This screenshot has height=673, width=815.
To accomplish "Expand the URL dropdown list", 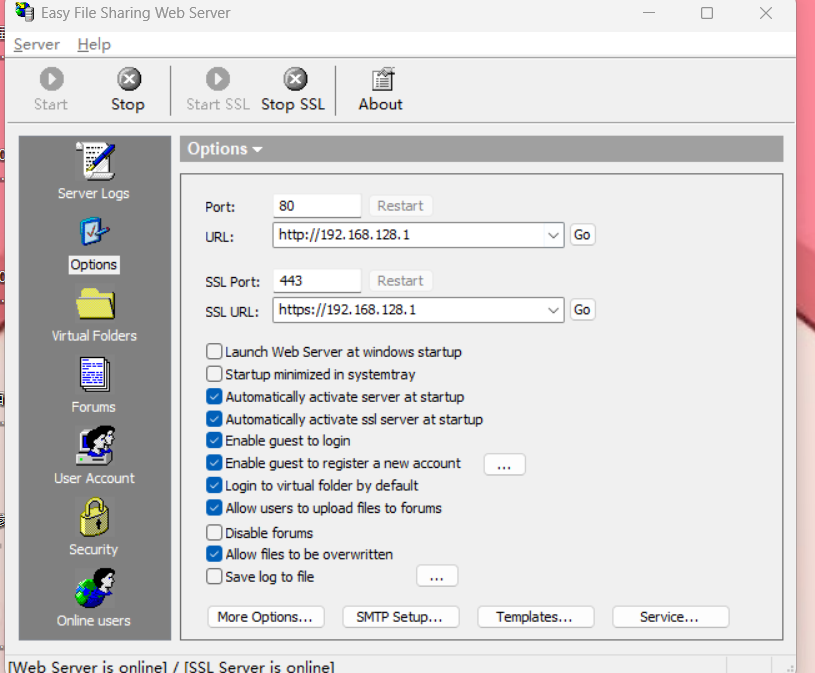I will point(554,235).
